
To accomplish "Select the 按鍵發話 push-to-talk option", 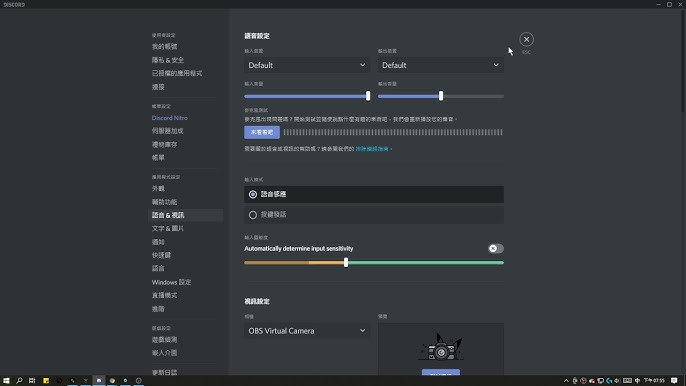I will [x=374, y=215].
